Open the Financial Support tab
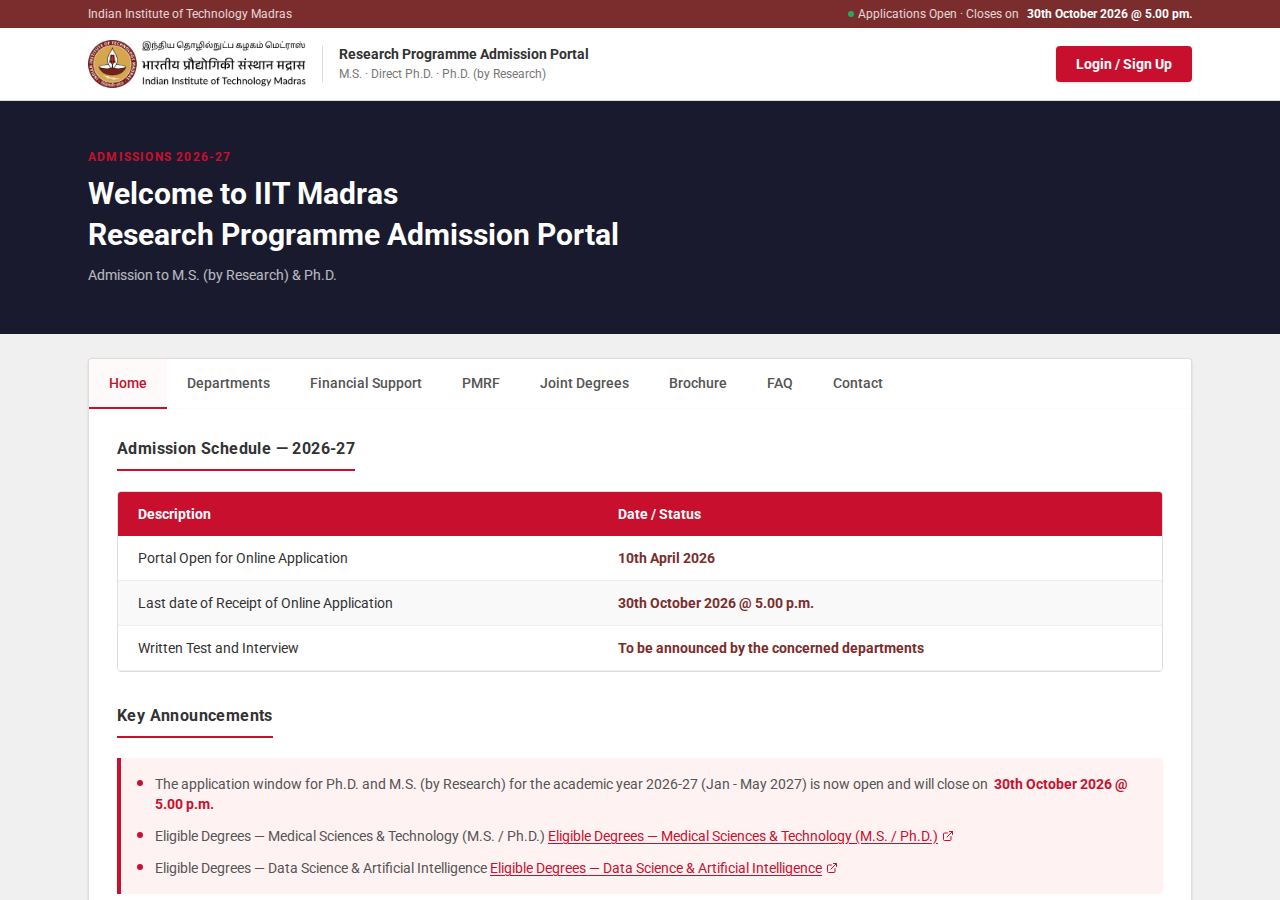The image size is (1280, 900). click(366, 383)
